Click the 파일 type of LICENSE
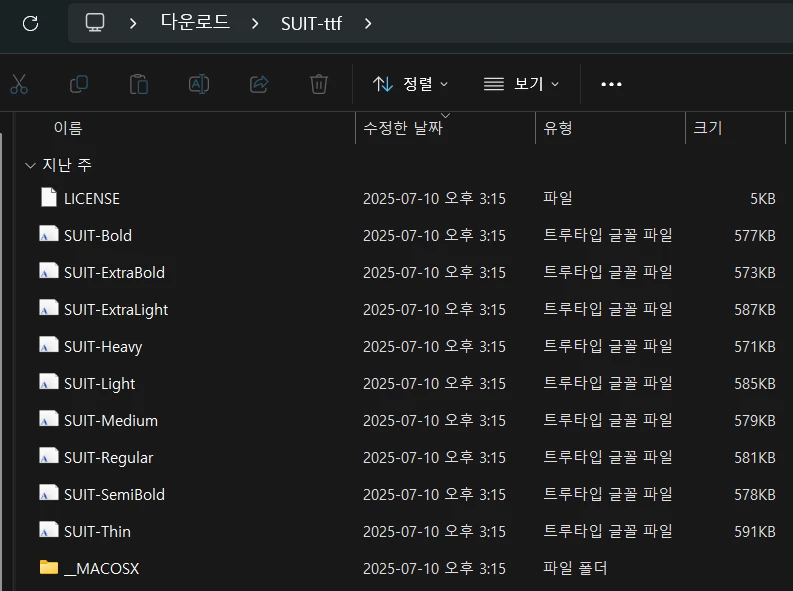This screenshot has height=591, width=793. tap(557, 198)
